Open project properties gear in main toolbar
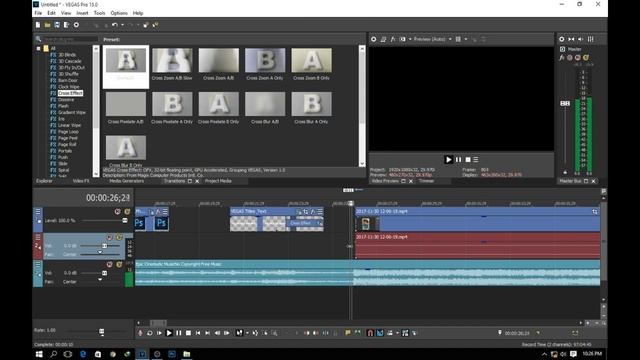 point(76,25)
